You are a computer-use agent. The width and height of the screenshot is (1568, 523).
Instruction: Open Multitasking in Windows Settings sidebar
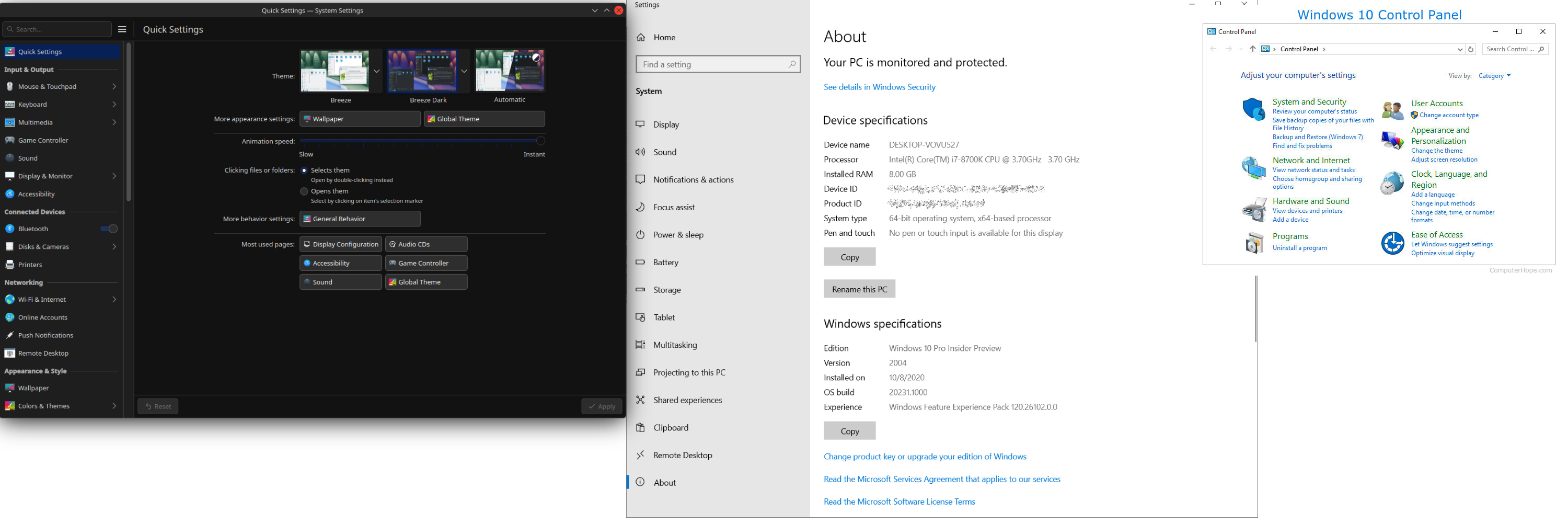pos(718,345)
